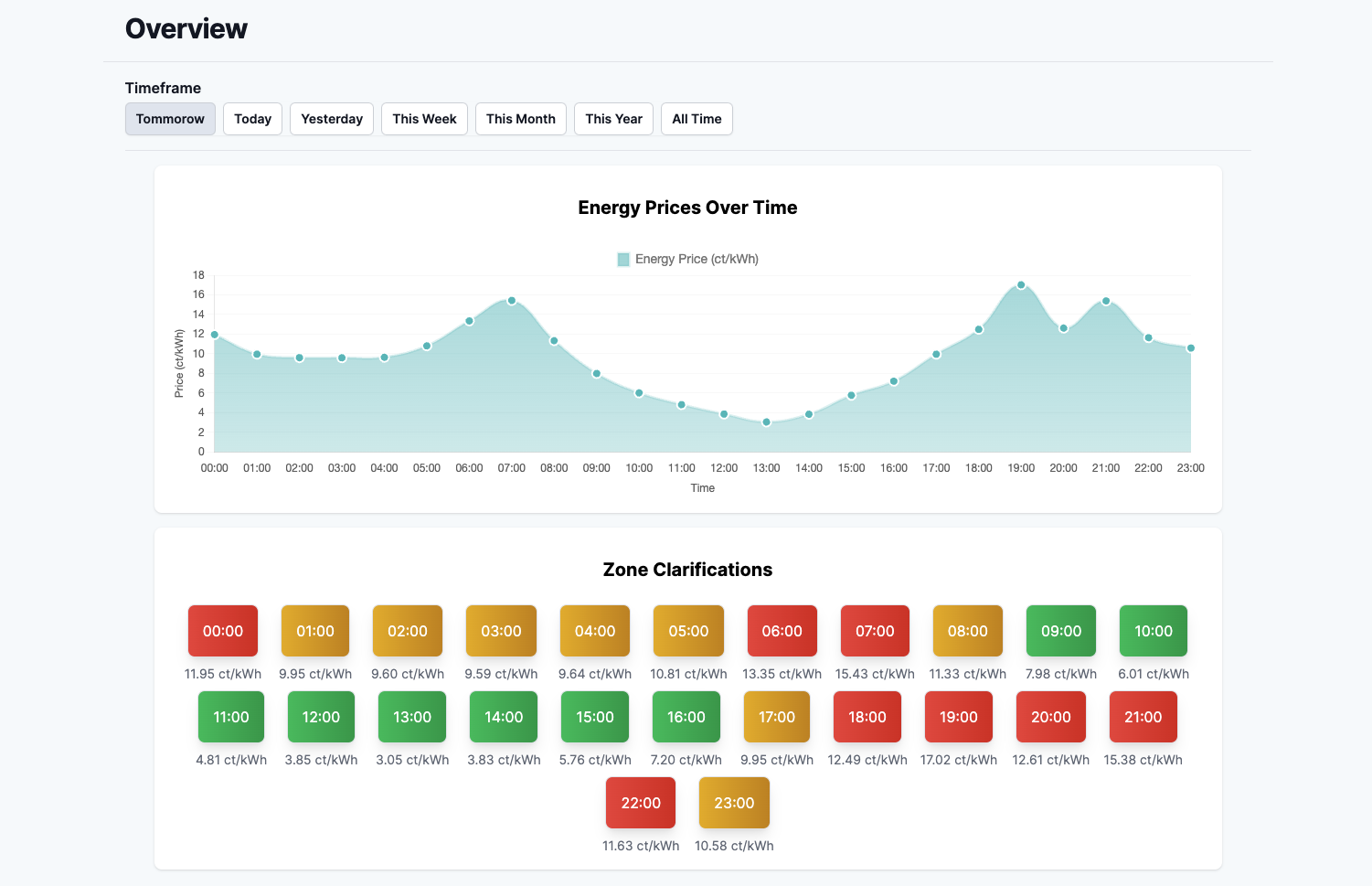Screen dimensions: 1372x886
Task: Click the Energy Prices Over Time title
Action: click(x=687, y=208)
